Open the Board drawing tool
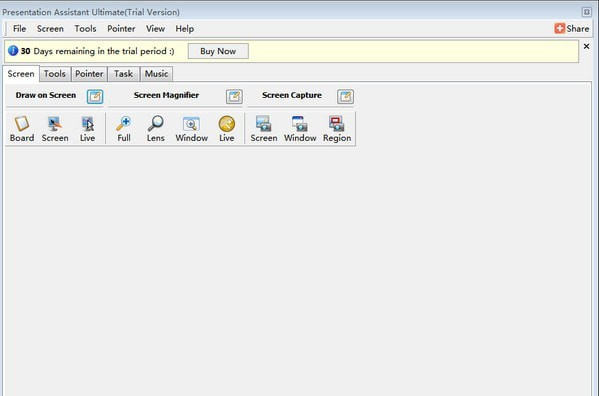 (22, 129)
